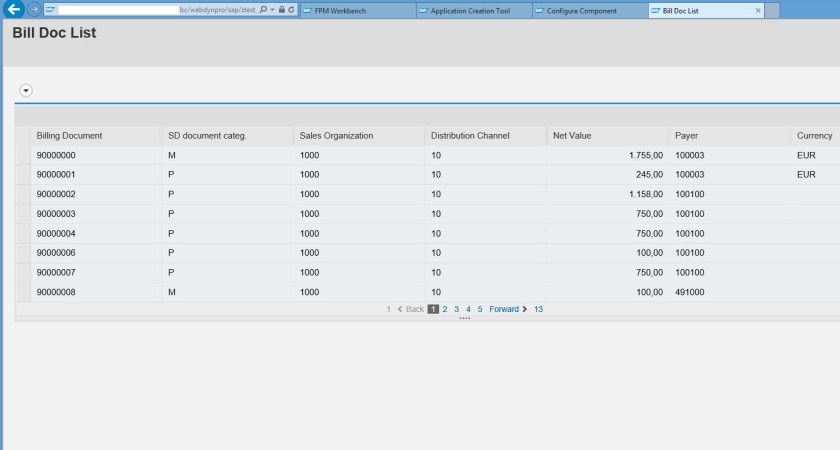Go to page 2 in pagination
840x450 pixels.
click(x=445, y=310)
